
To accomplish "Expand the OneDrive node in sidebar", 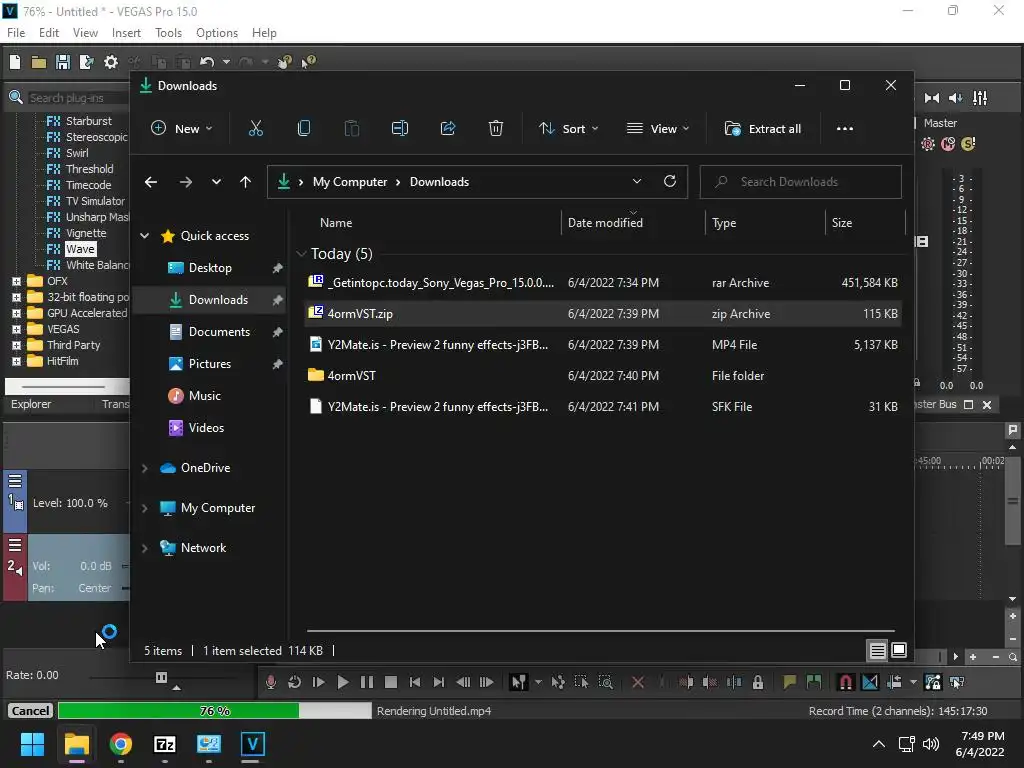I will [x=145, y=468].
